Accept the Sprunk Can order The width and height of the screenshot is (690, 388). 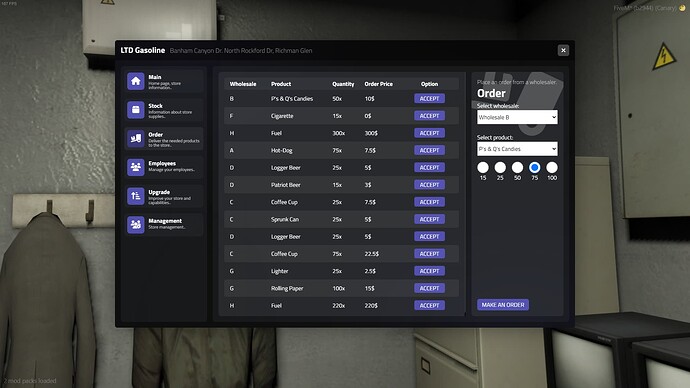(x=429, y=219)
